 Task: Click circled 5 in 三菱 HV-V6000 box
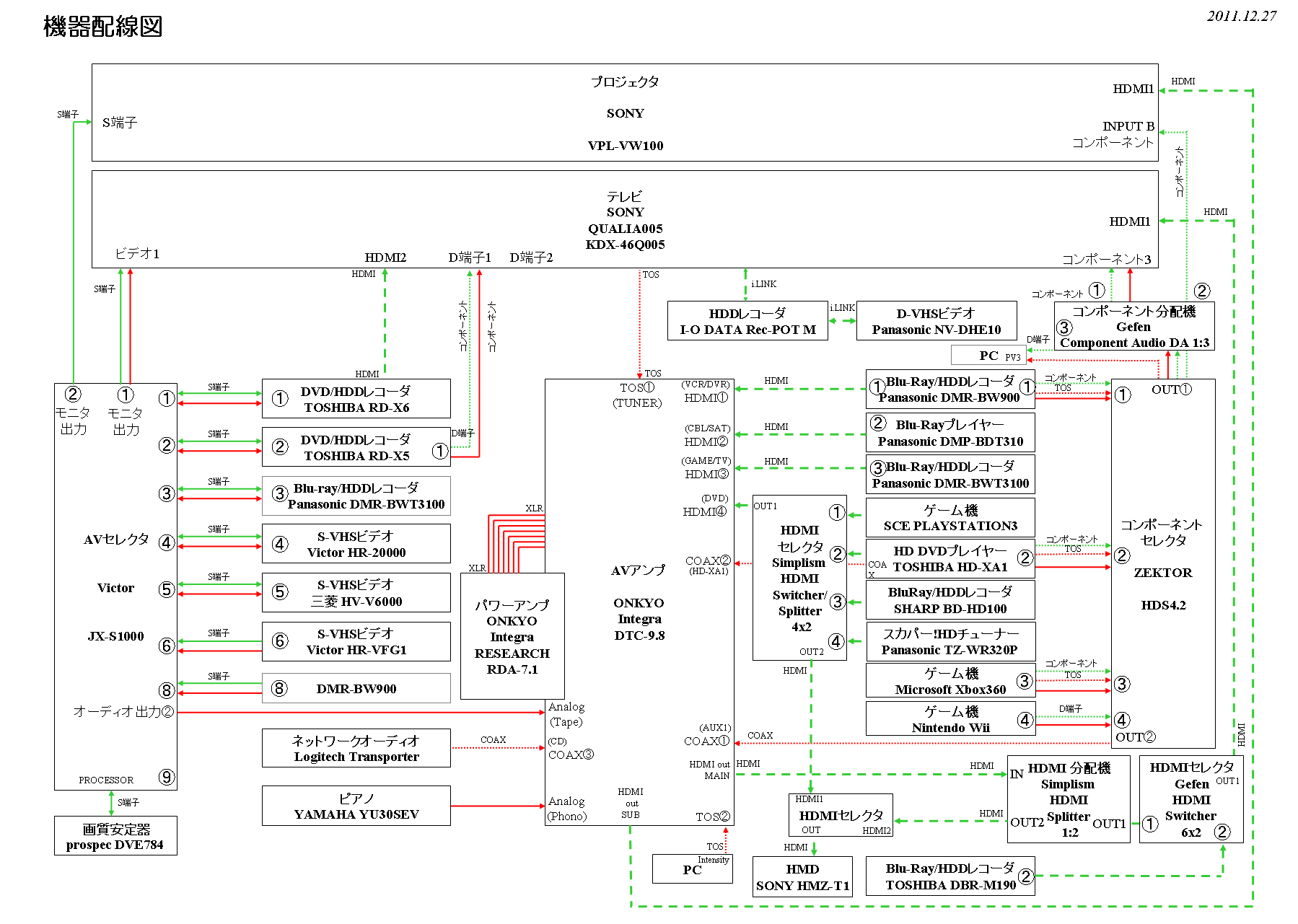[280, 591]
